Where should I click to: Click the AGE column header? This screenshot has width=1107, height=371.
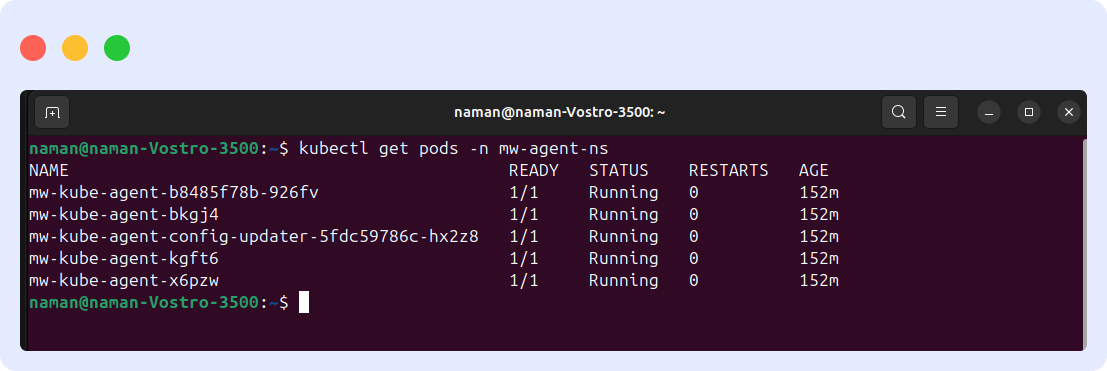[813, 170]
